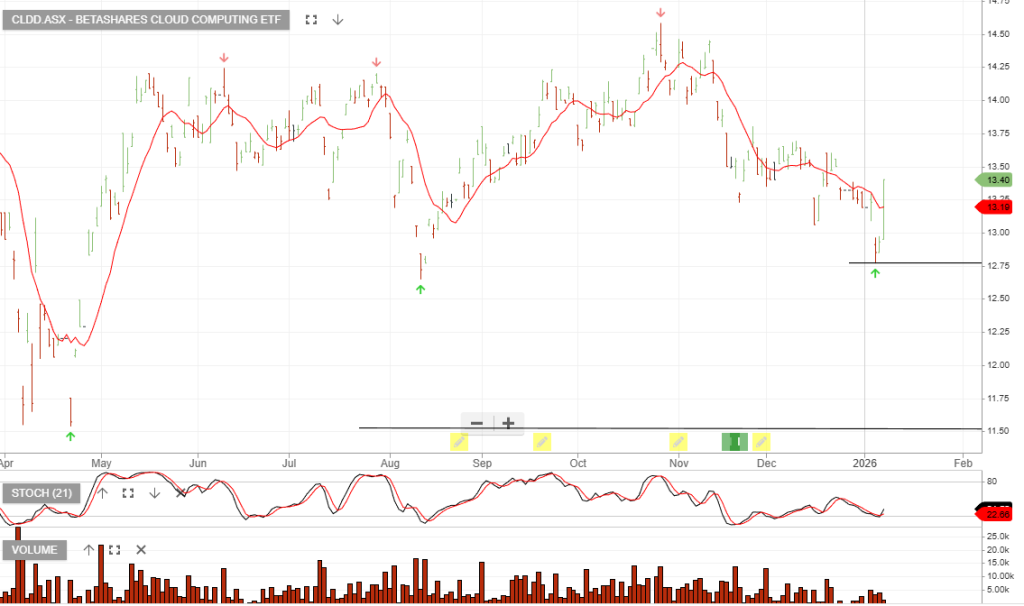Image resolution: width=1024 pixels, height=606 pixels.
Task: Select the green 13.40 price tag
Action: pyautogui.click(x=993, y=180)
